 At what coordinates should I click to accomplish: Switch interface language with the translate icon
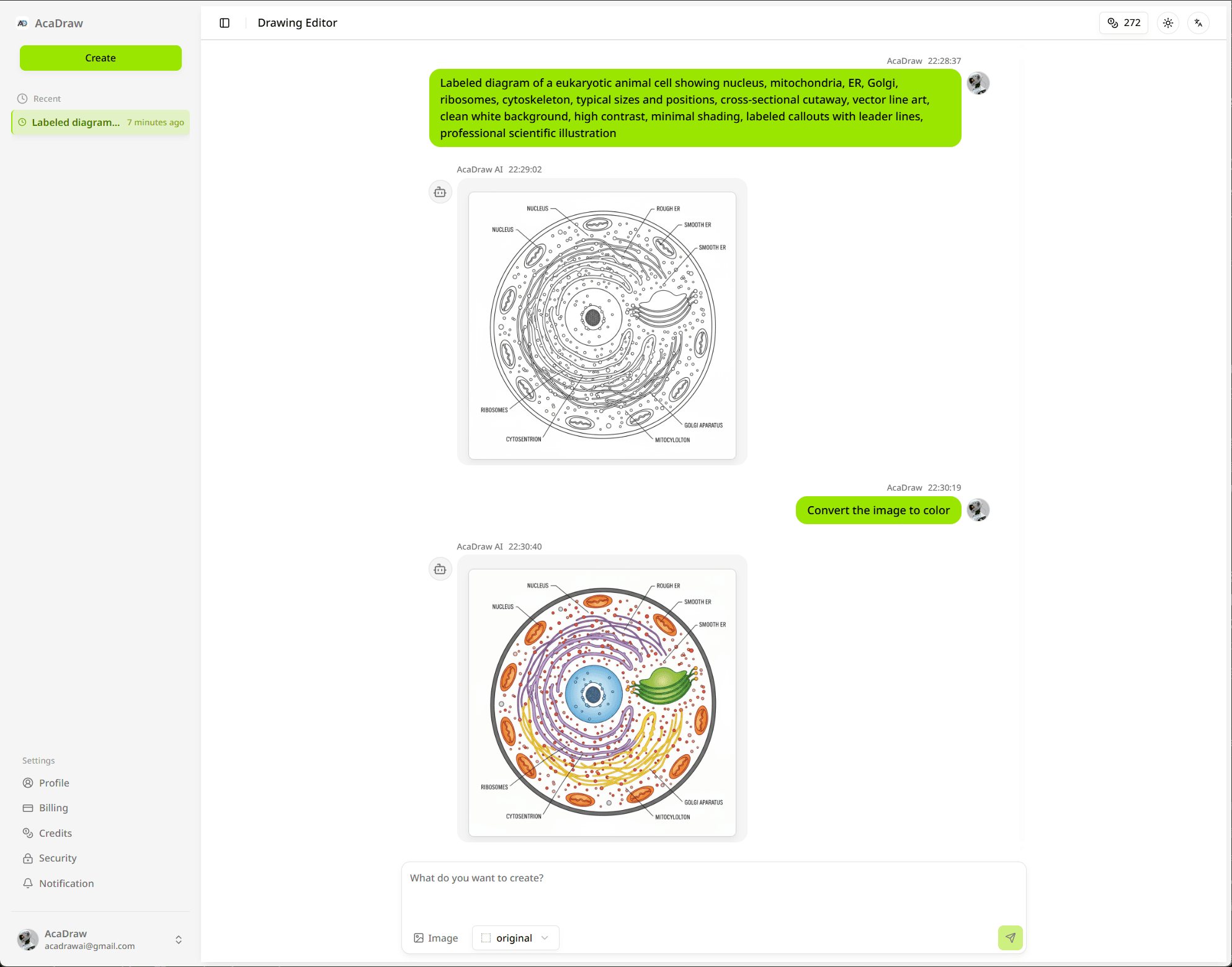pyautogui.click(x=1199, y=22)
